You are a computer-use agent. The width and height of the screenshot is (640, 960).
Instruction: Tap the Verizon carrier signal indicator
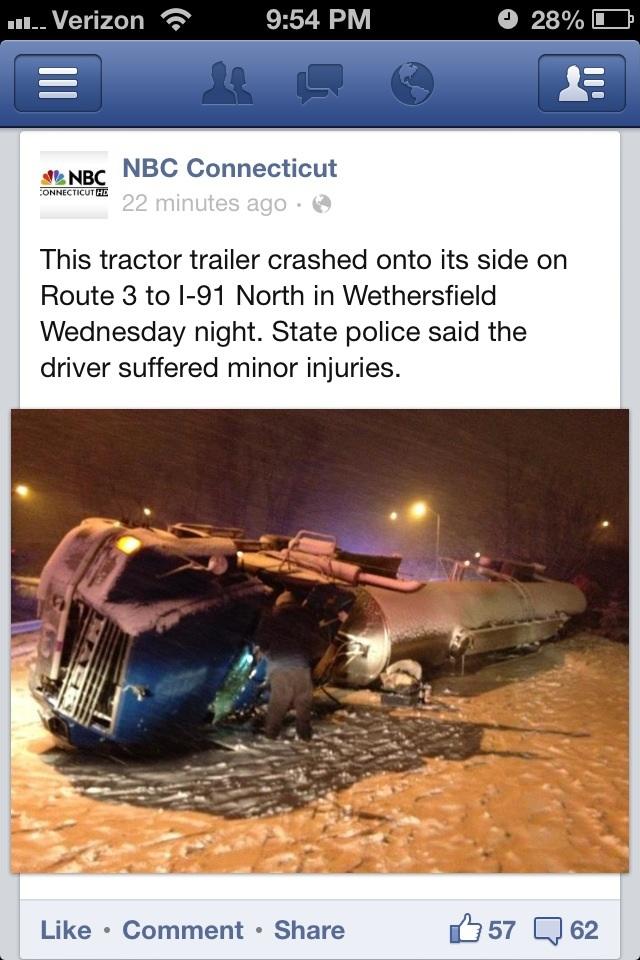pos(76,21)
